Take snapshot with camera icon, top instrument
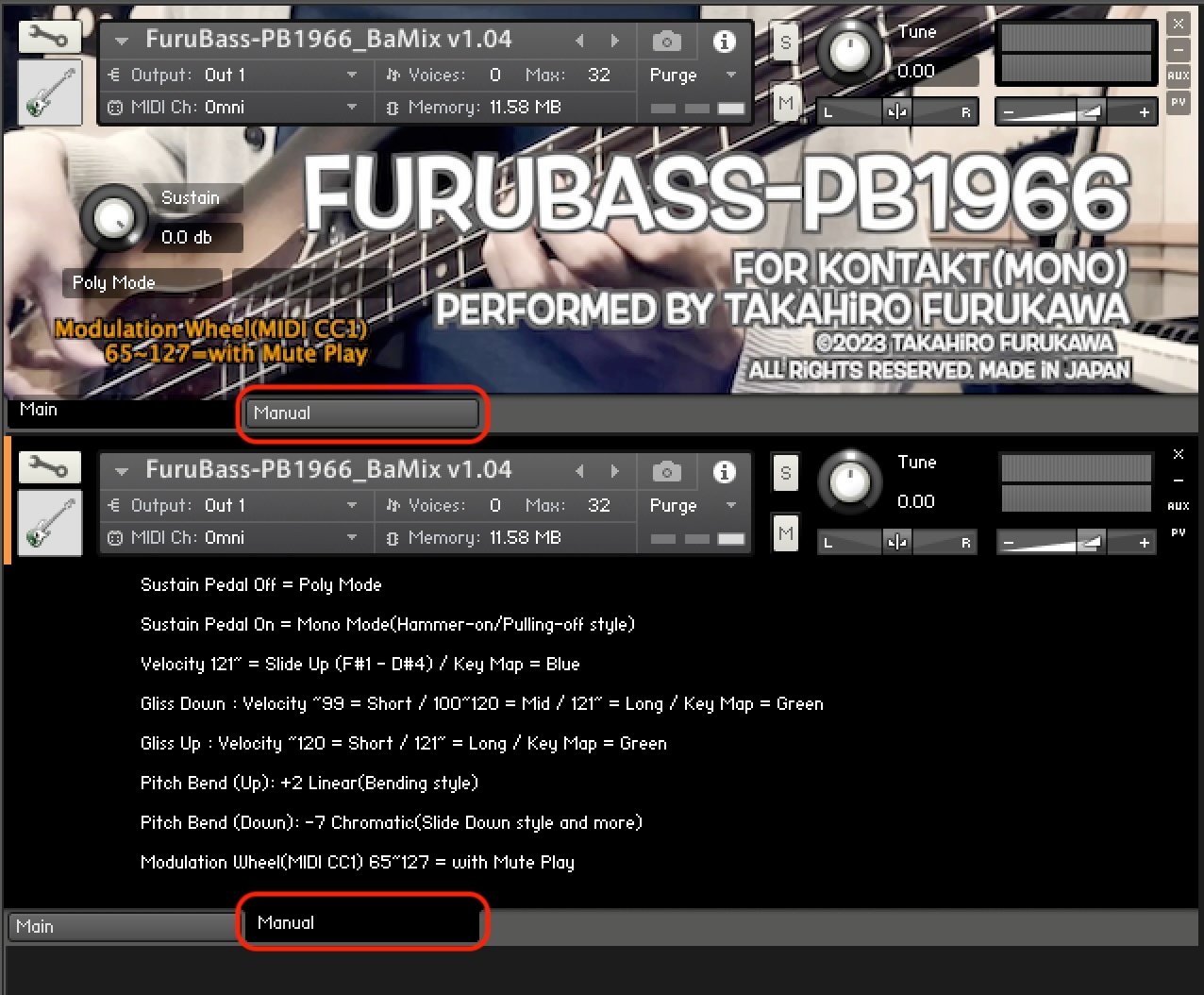Viewport: 1204px width, 995px height. [667, 41]
